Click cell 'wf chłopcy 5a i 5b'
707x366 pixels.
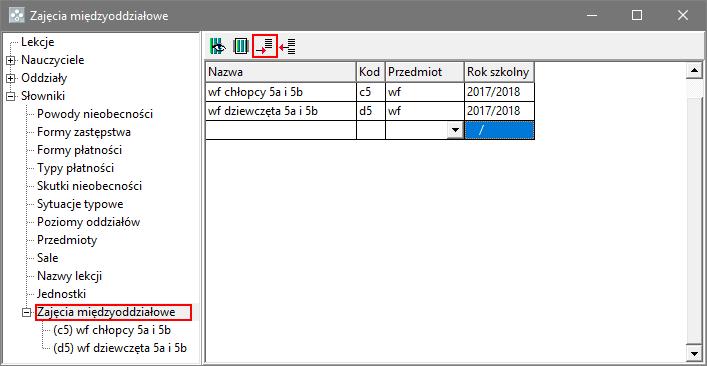tap(280, 92)
